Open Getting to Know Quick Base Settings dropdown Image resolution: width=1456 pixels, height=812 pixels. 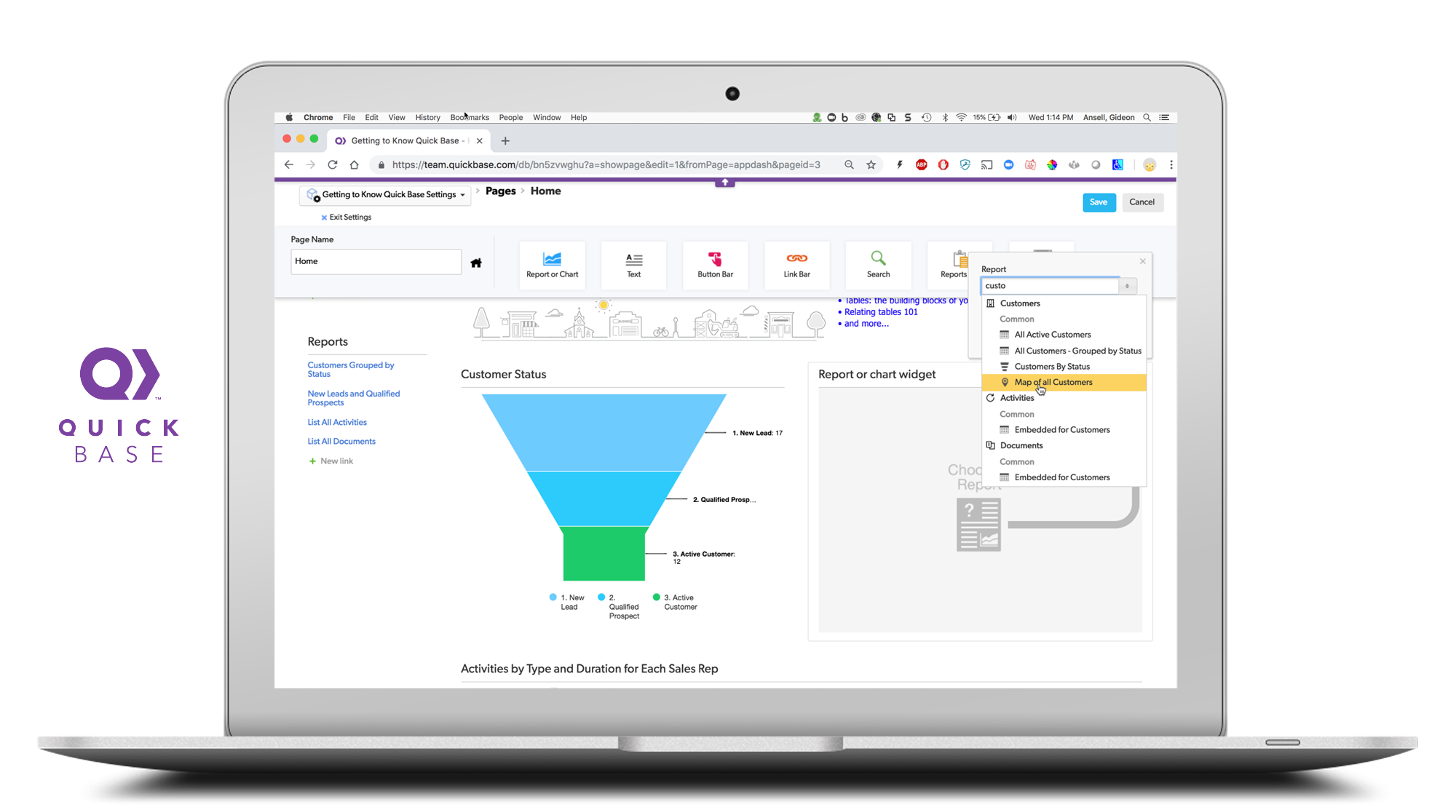pyautogui.click(x=387, y=195)
